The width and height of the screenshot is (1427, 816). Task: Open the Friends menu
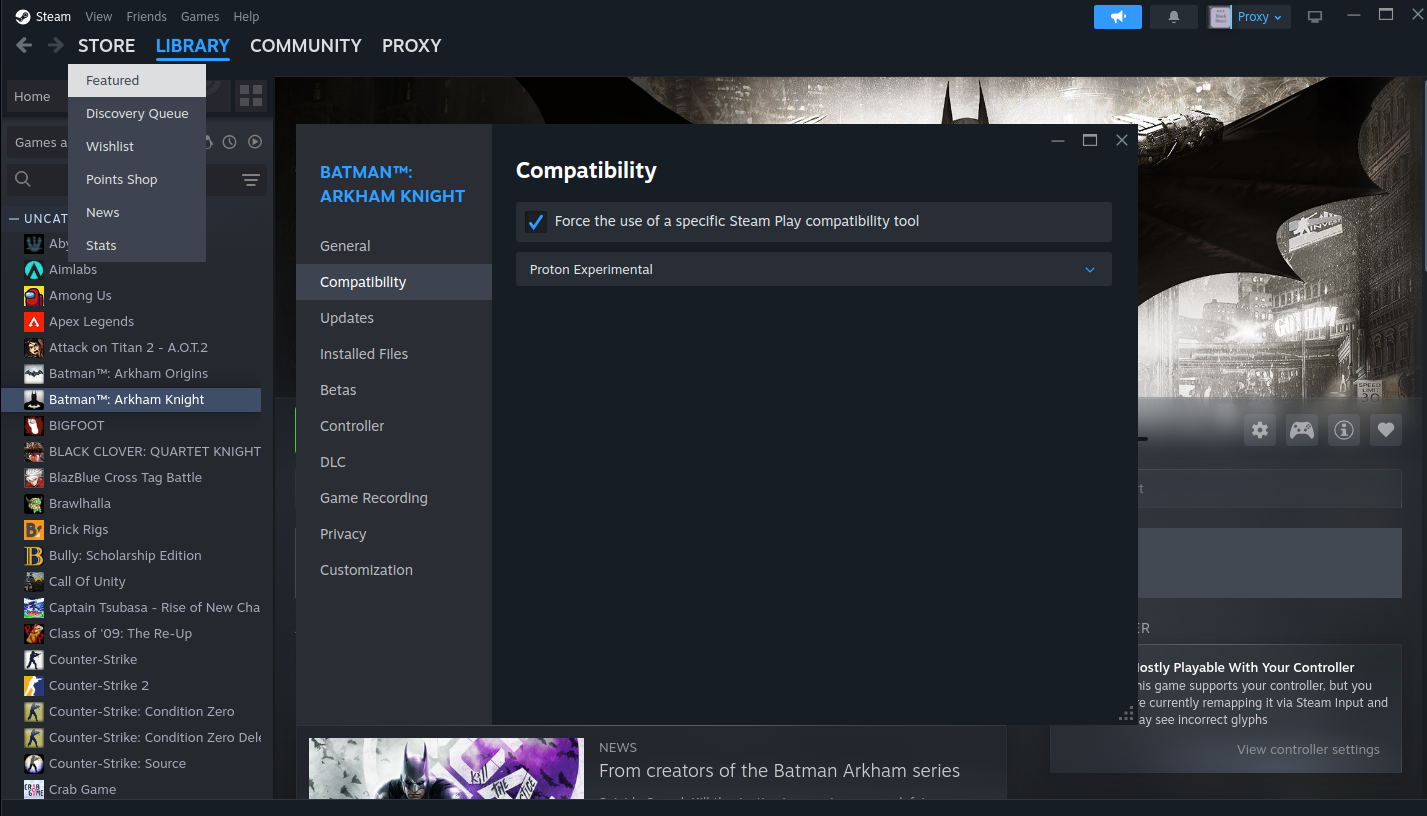(x=147, y=16)
